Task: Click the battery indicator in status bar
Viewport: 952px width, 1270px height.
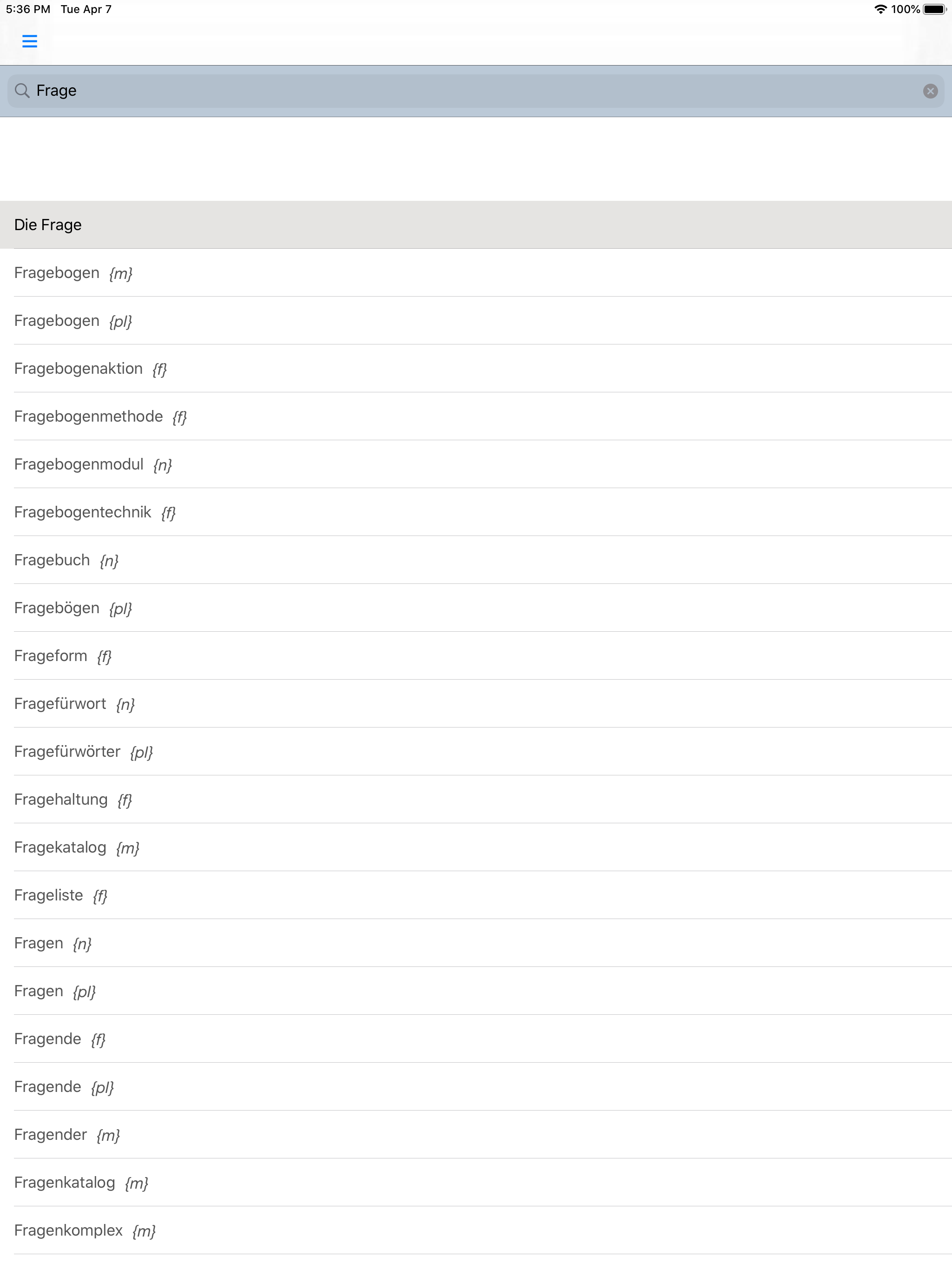Action: click(935, 9)
